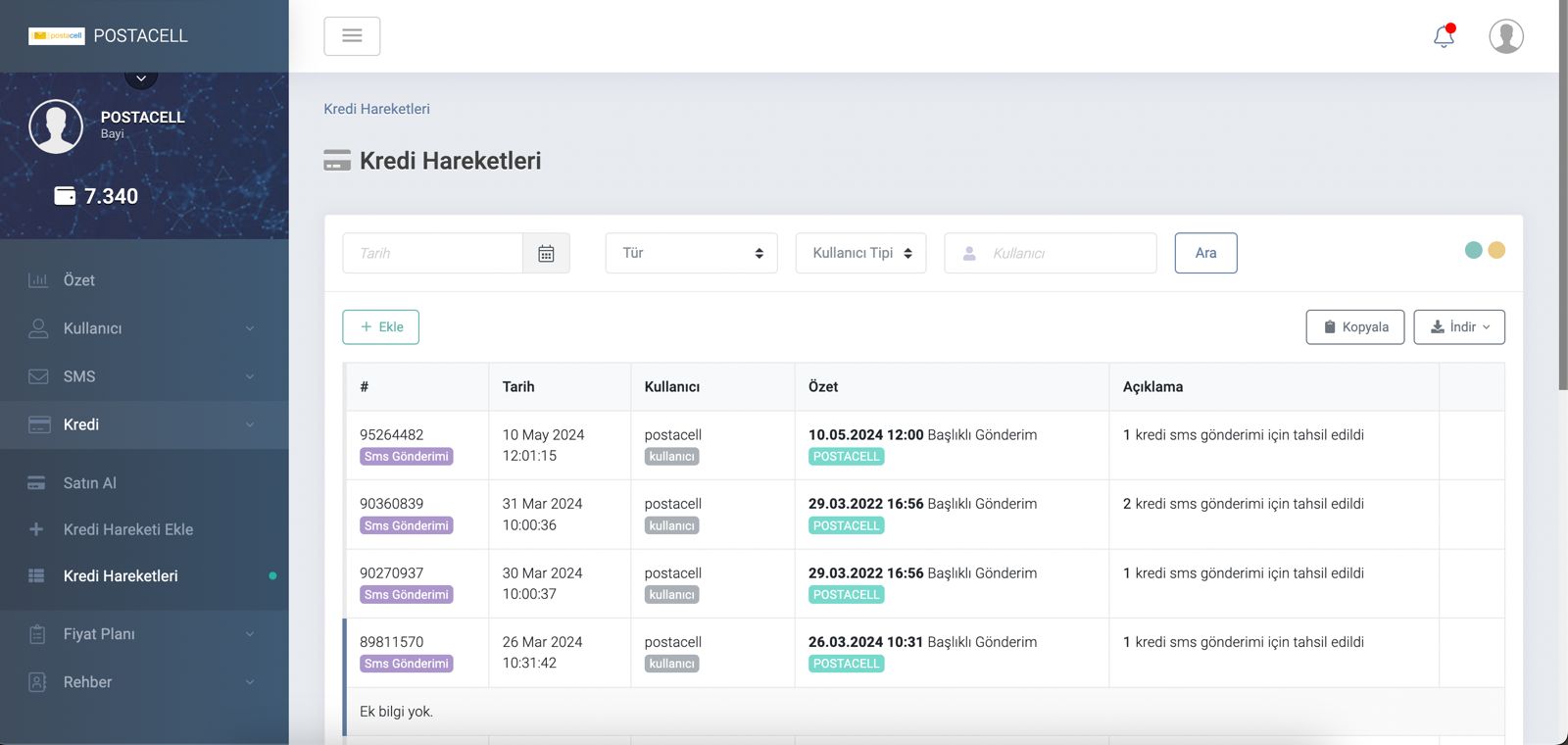Open the Rehber menu item
Screen dimensions: 1568x745
144,682
